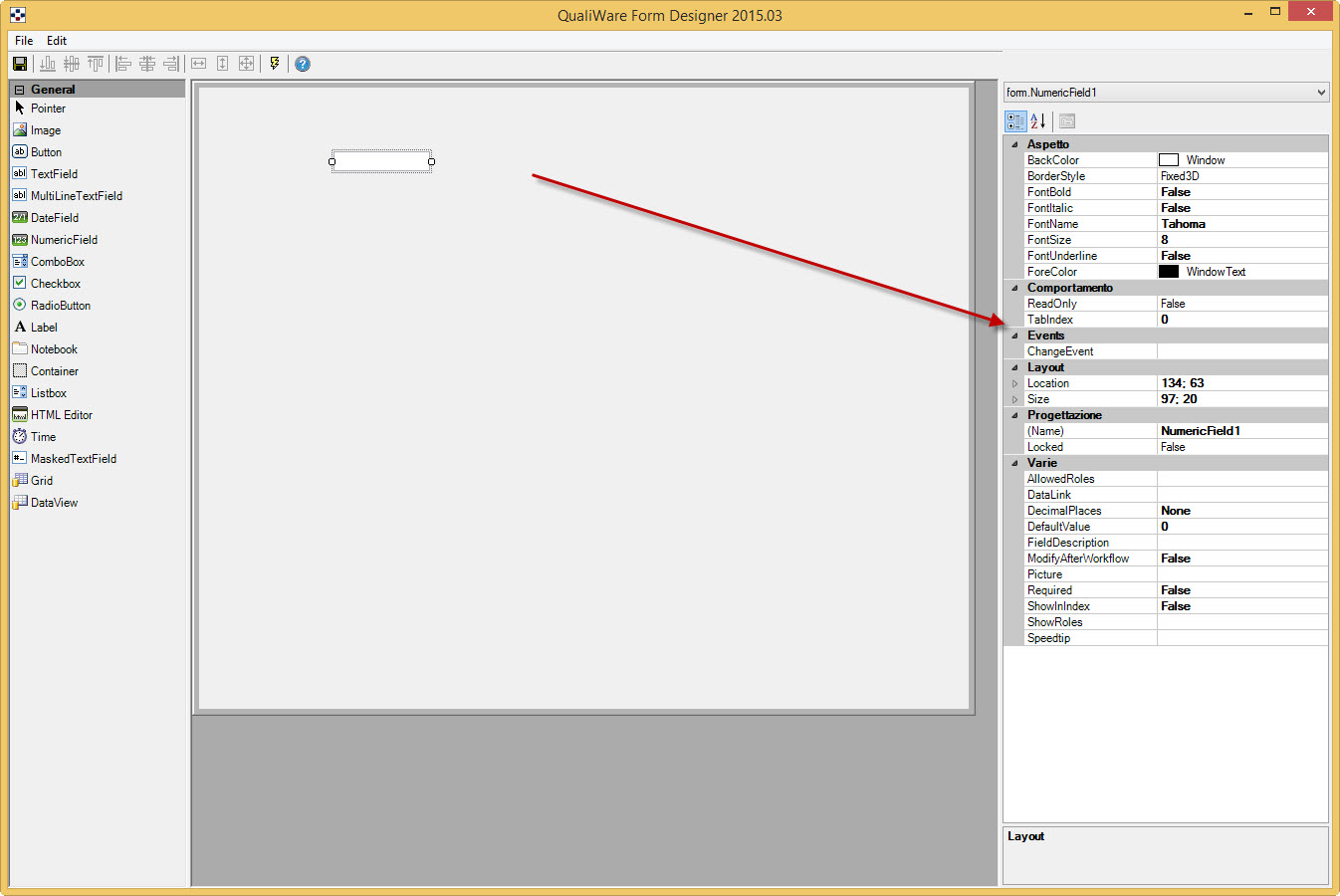Collapse the Aspetto property category
The image size is (1340, 896).
click(1014, 144)
